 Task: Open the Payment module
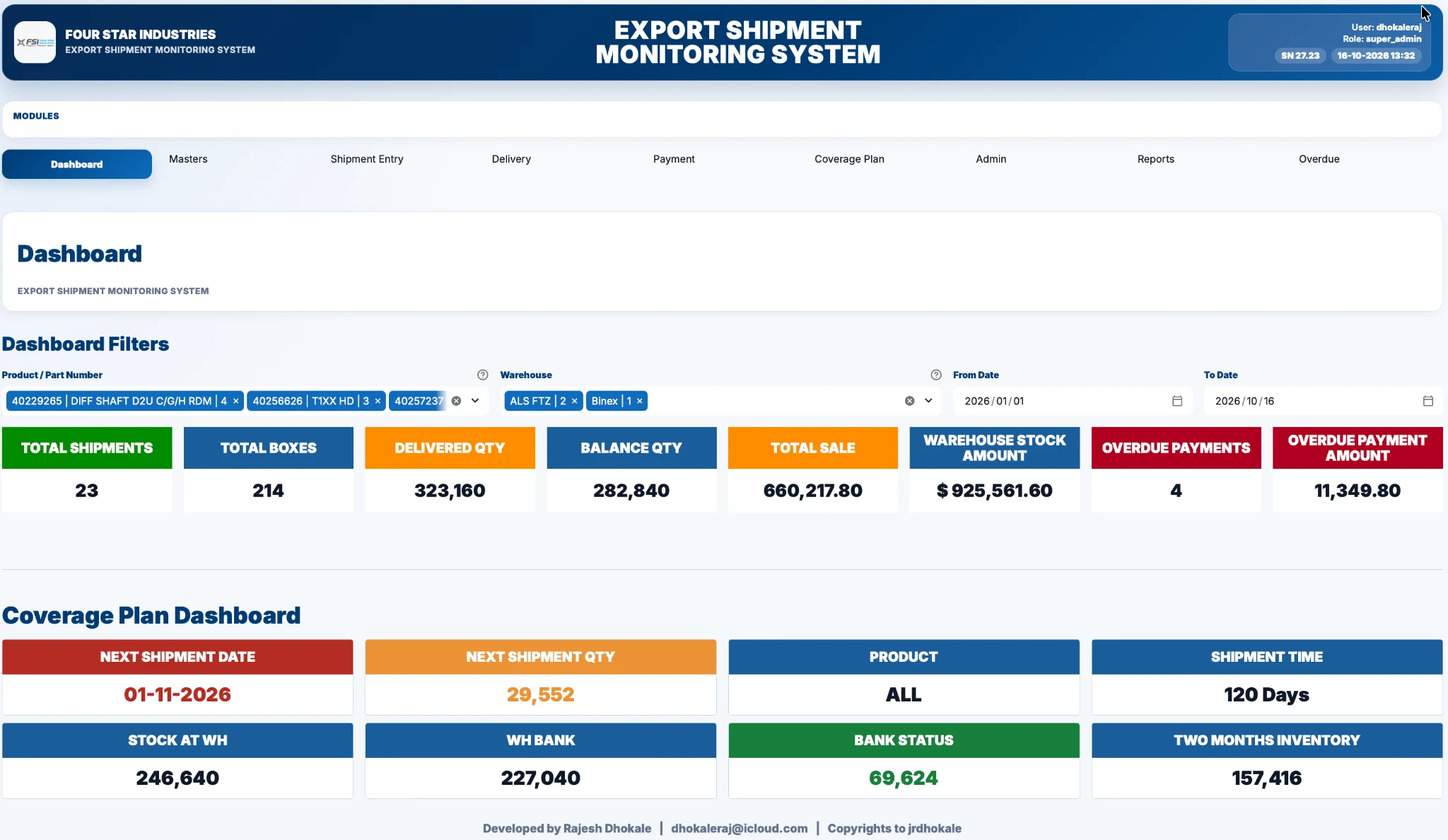[x=674, y=159]
